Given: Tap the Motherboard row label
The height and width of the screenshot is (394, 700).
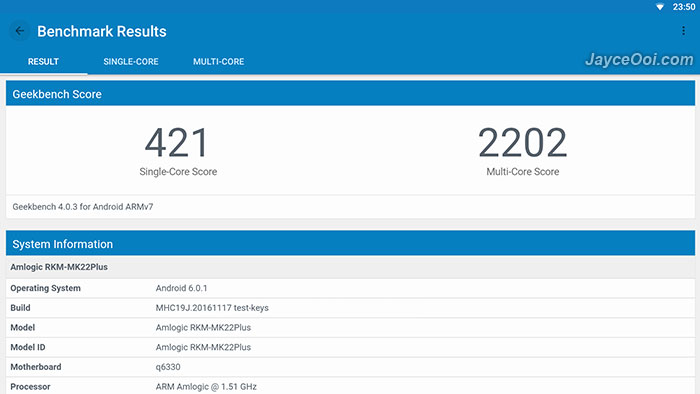Looking at the screenshot, I should [36, 367].
